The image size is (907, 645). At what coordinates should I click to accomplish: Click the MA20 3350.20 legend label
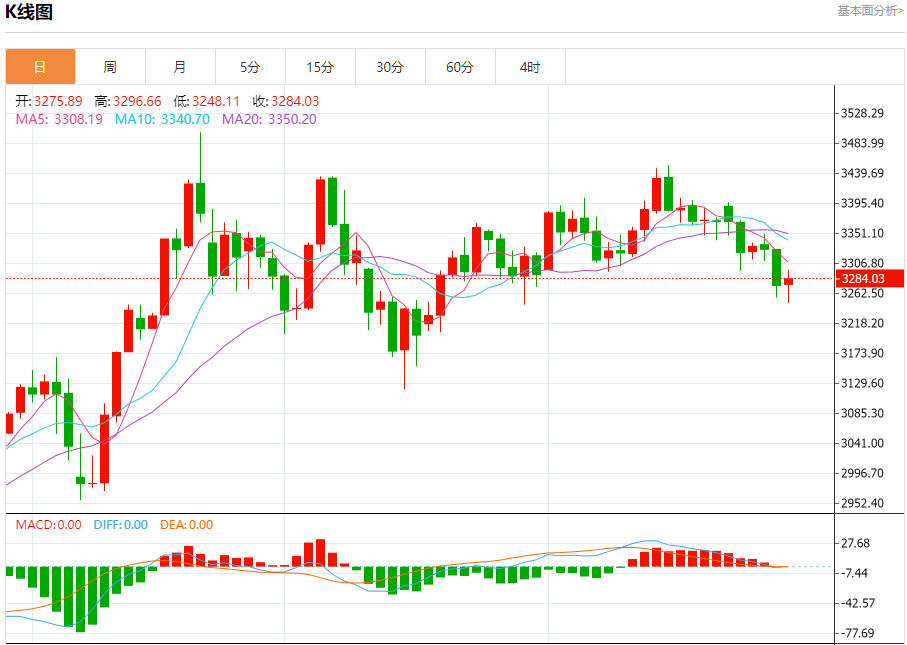(269, 119)
